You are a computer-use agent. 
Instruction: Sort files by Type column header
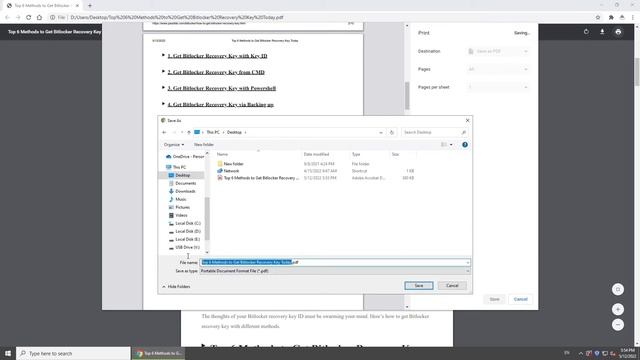click(356, 154)
